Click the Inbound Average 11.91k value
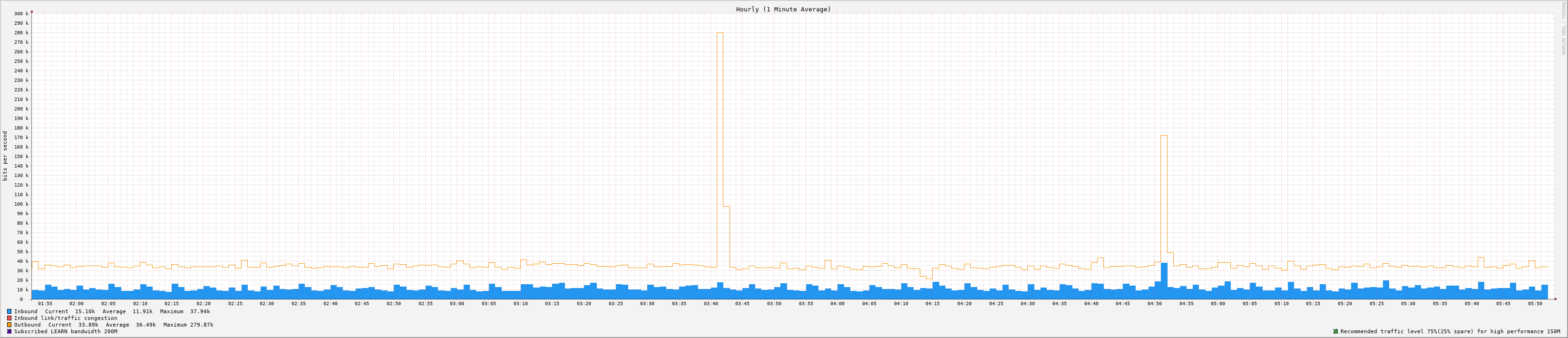 (x=141, y=311)
